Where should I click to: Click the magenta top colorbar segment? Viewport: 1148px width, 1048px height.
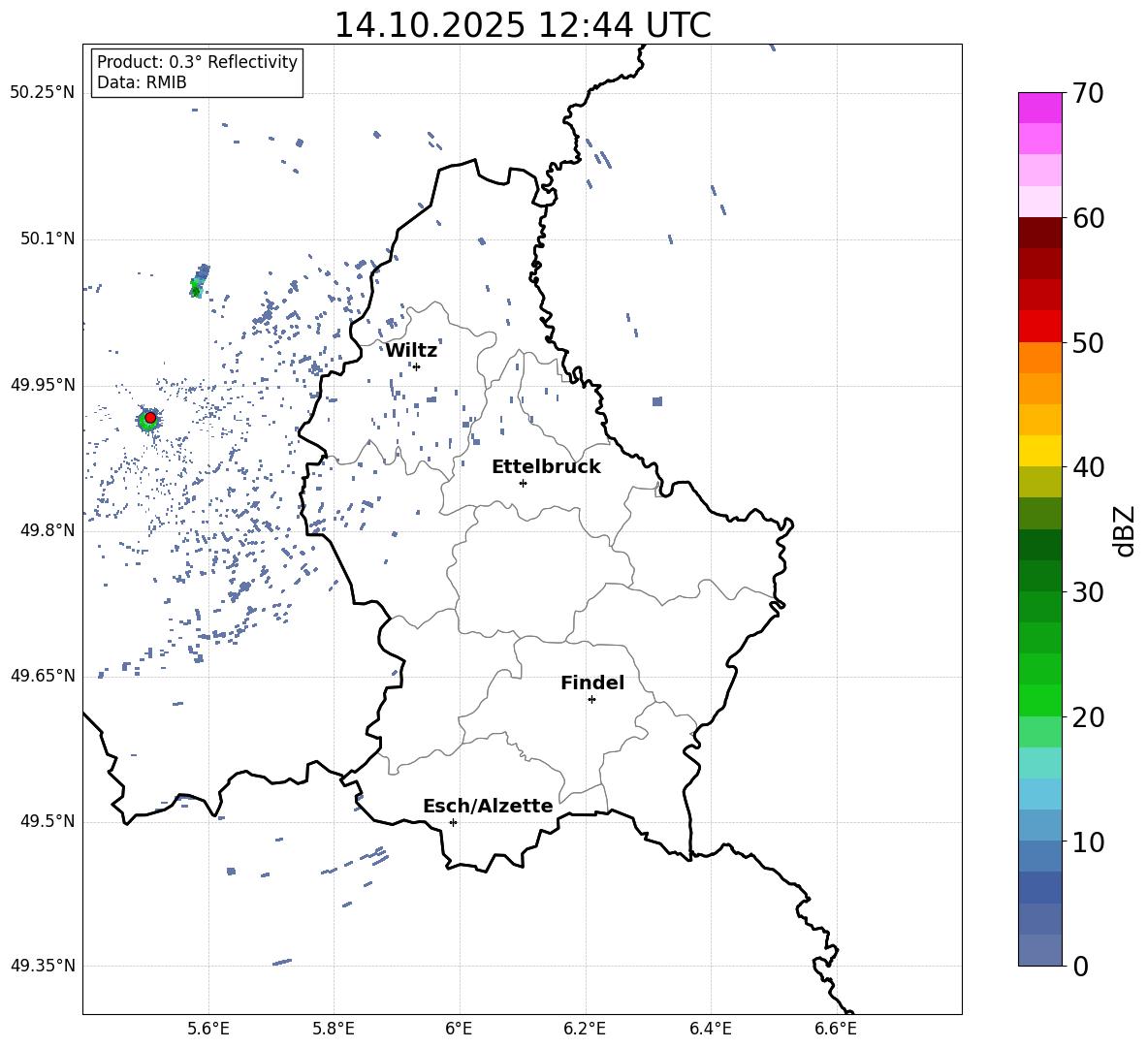click(x=1040, y=109)
